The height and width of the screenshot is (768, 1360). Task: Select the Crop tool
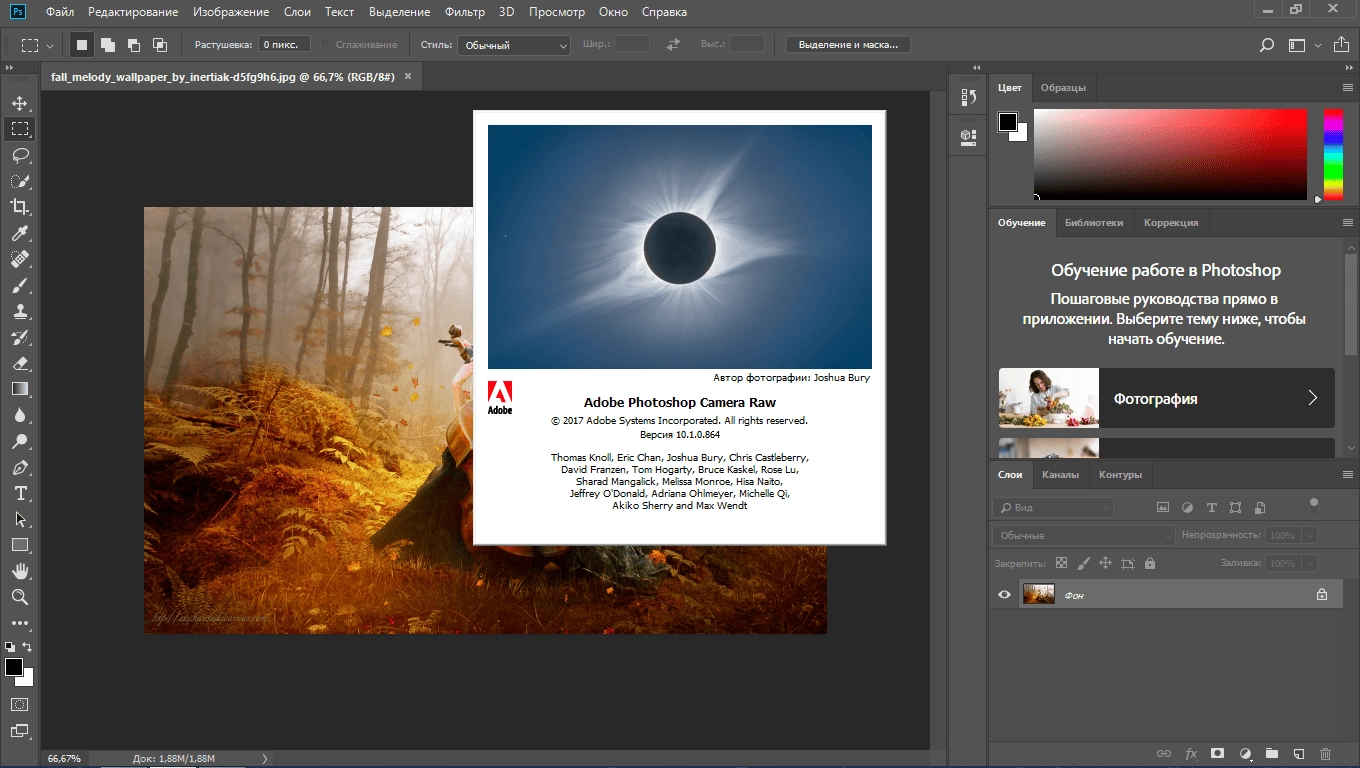tap(19, 207)
